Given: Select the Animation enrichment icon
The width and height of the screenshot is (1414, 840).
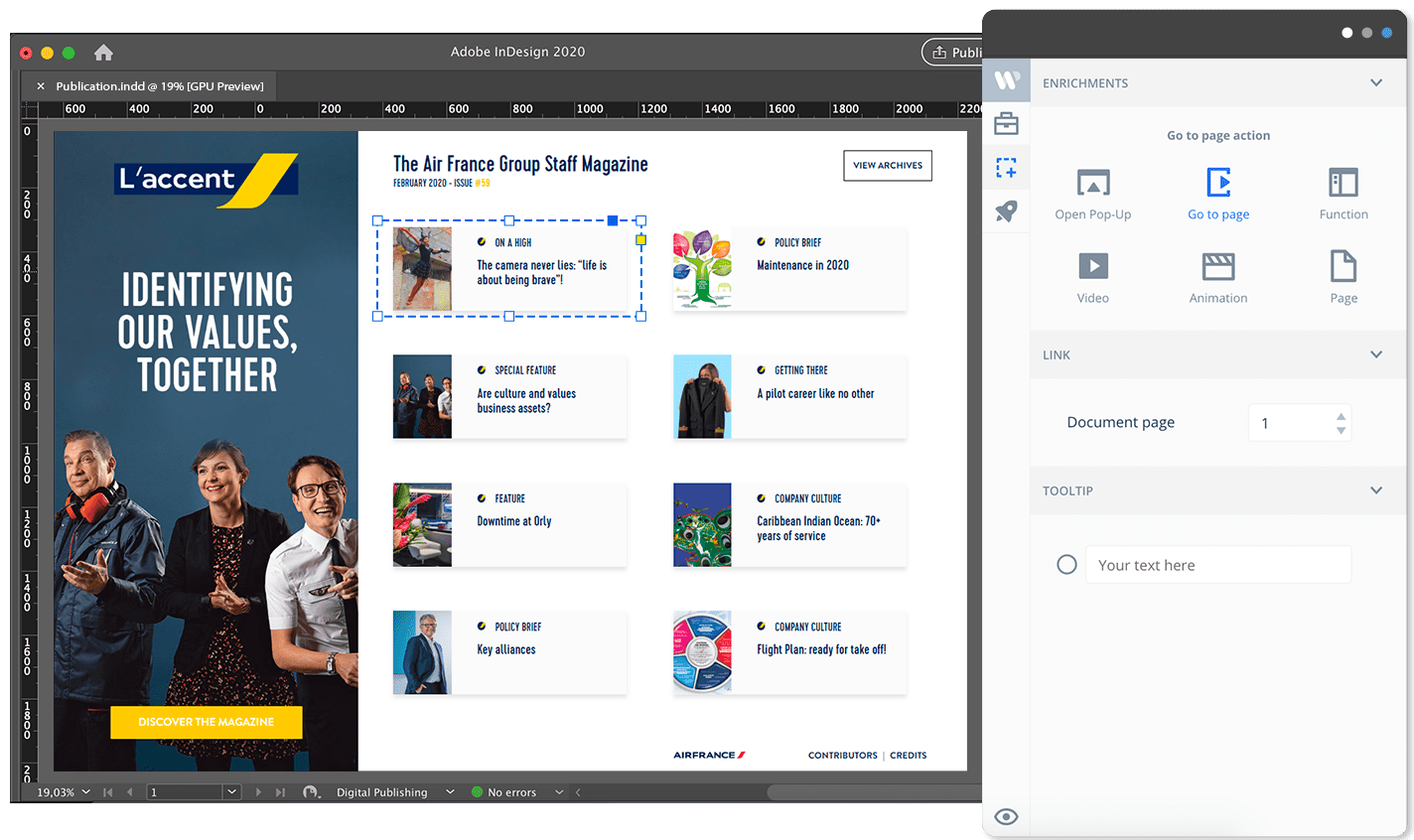Looking at the screenshot, I should 1218,267.
